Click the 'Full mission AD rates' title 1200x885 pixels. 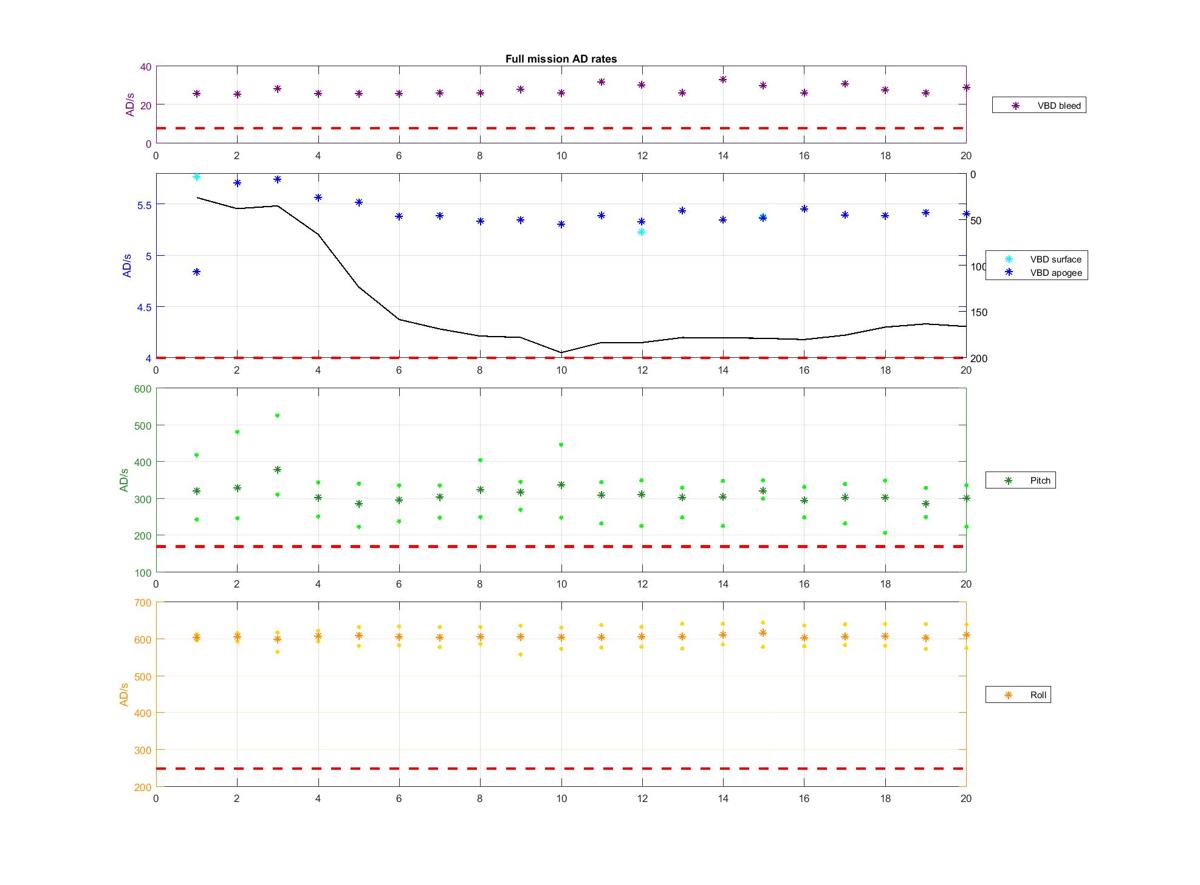click(561, 59)
